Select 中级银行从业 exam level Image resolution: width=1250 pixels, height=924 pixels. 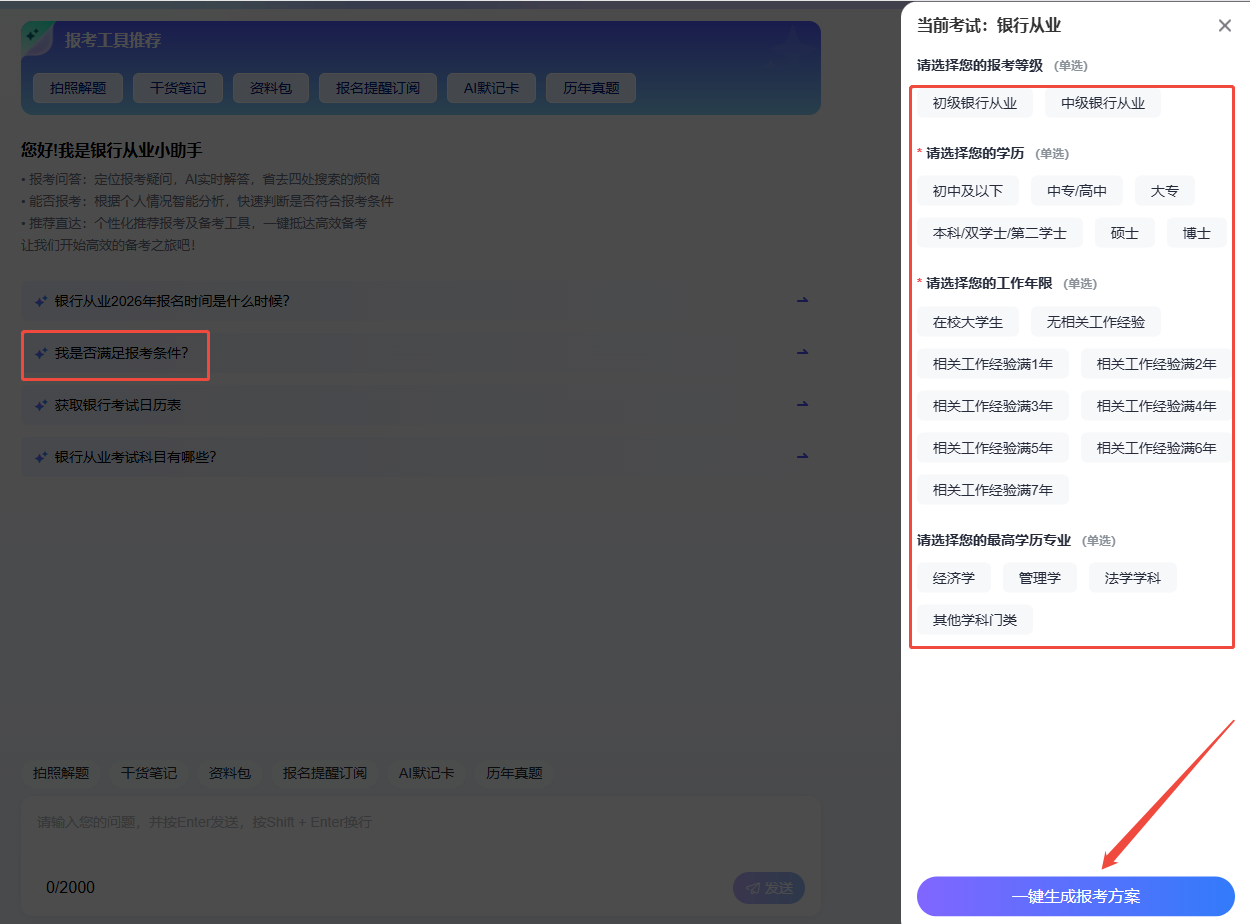coord(1102,103)
